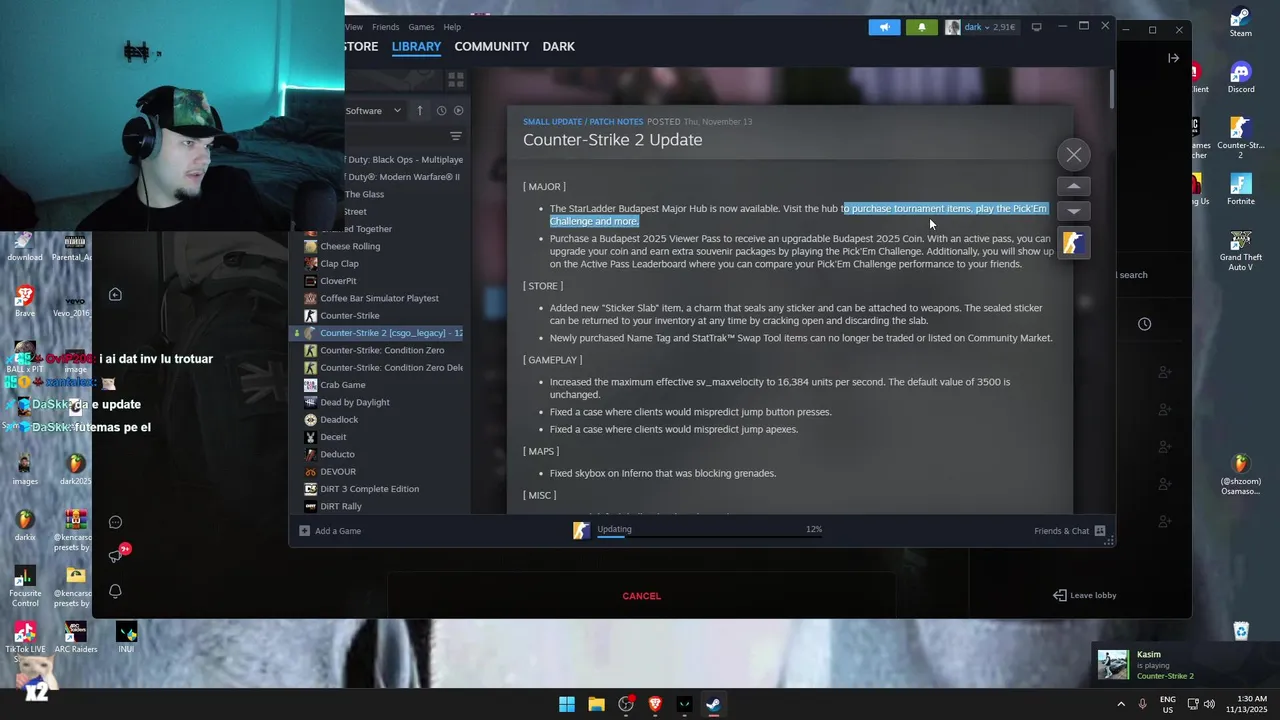
Task: Click Windows Start button on taskbar
Action: click(567, 704)
